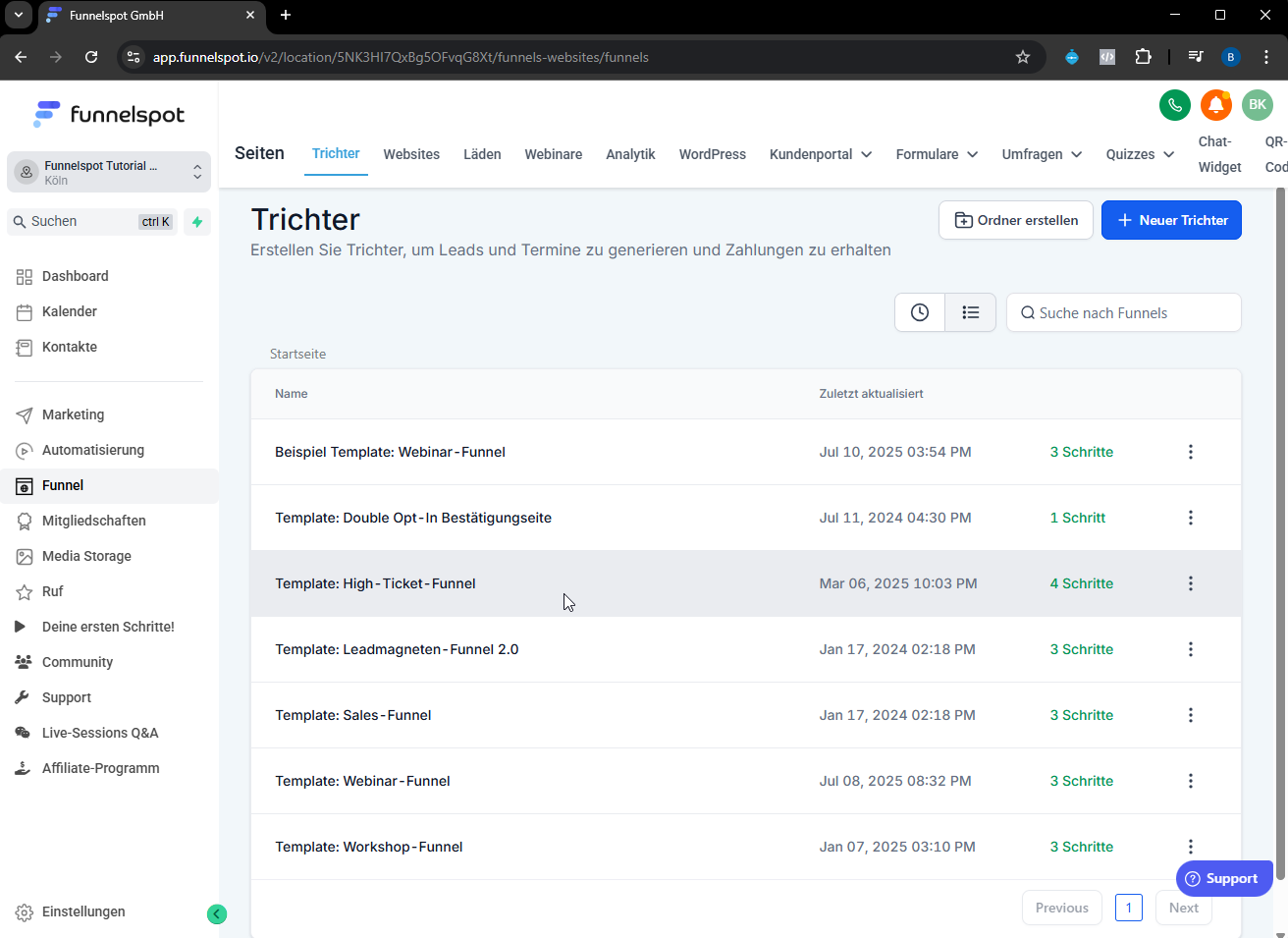Collapse the sidebar with the green arrow

(x=217, y=914)
